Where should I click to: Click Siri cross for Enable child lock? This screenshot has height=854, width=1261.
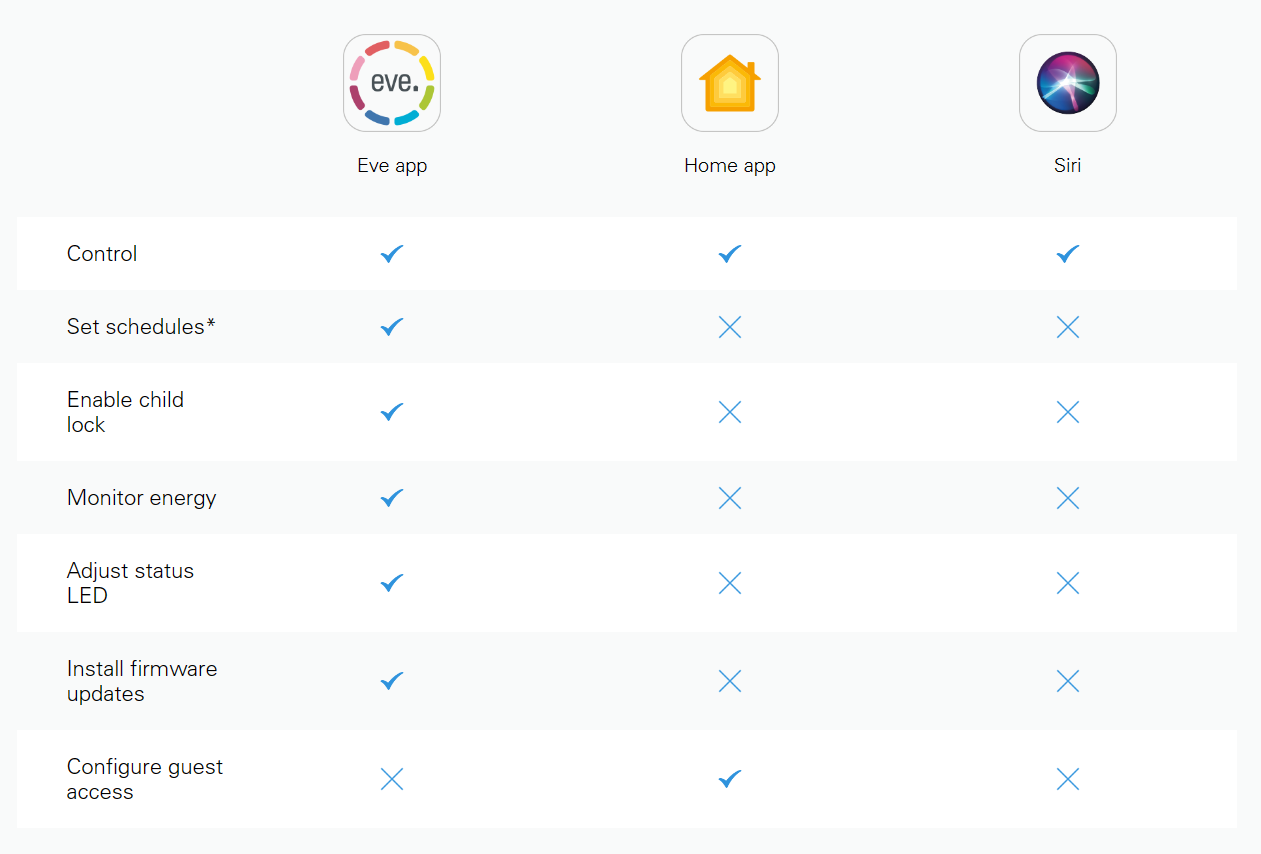tap(1068, 412)
